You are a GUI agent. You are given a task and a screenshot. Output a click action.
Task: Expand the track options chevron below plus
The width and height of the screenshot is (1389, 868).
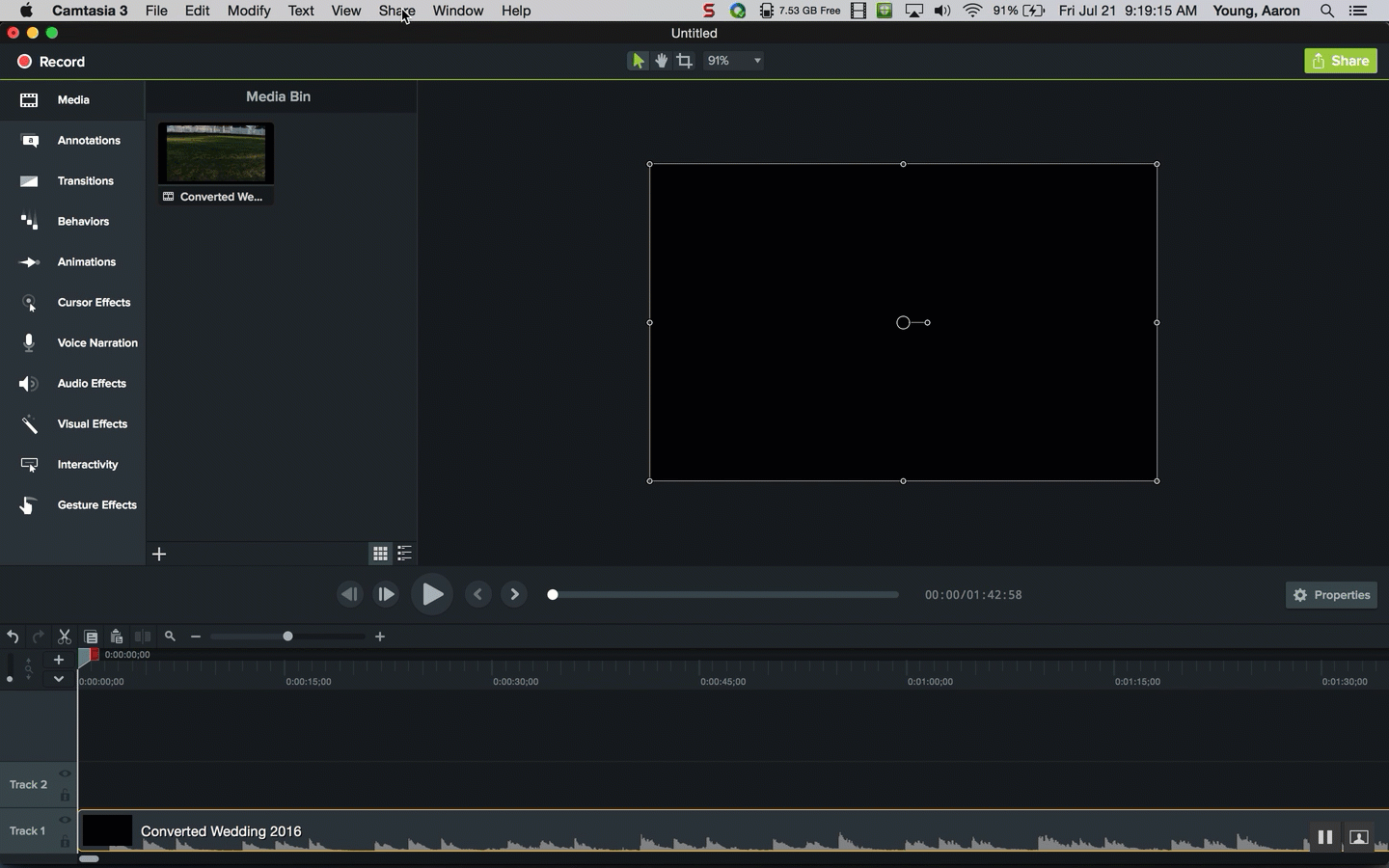[59, 678]
